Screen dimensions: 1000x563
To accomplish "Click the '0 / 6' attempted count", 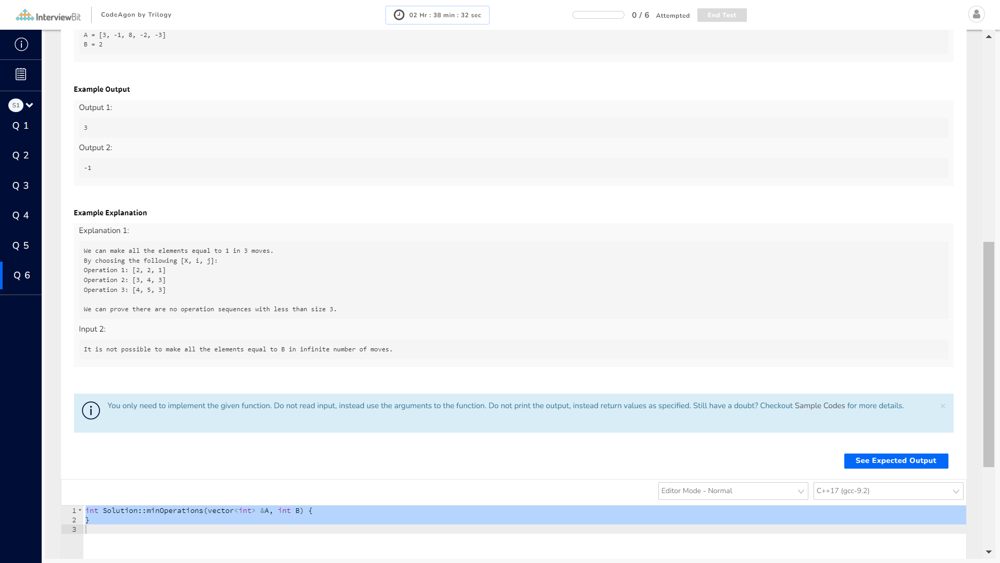I will point(640,15).
